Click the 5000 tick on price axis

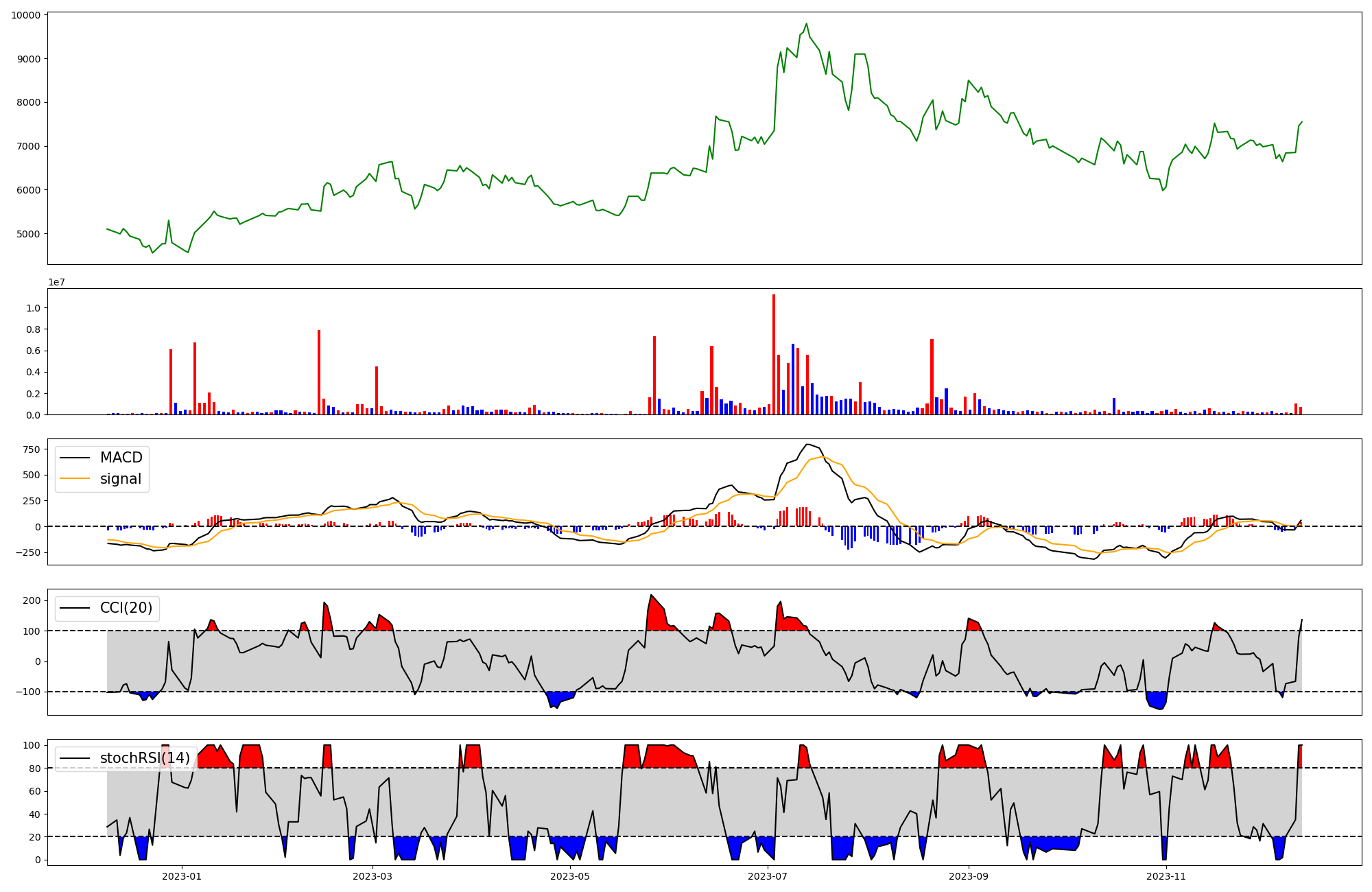(28, 234)
